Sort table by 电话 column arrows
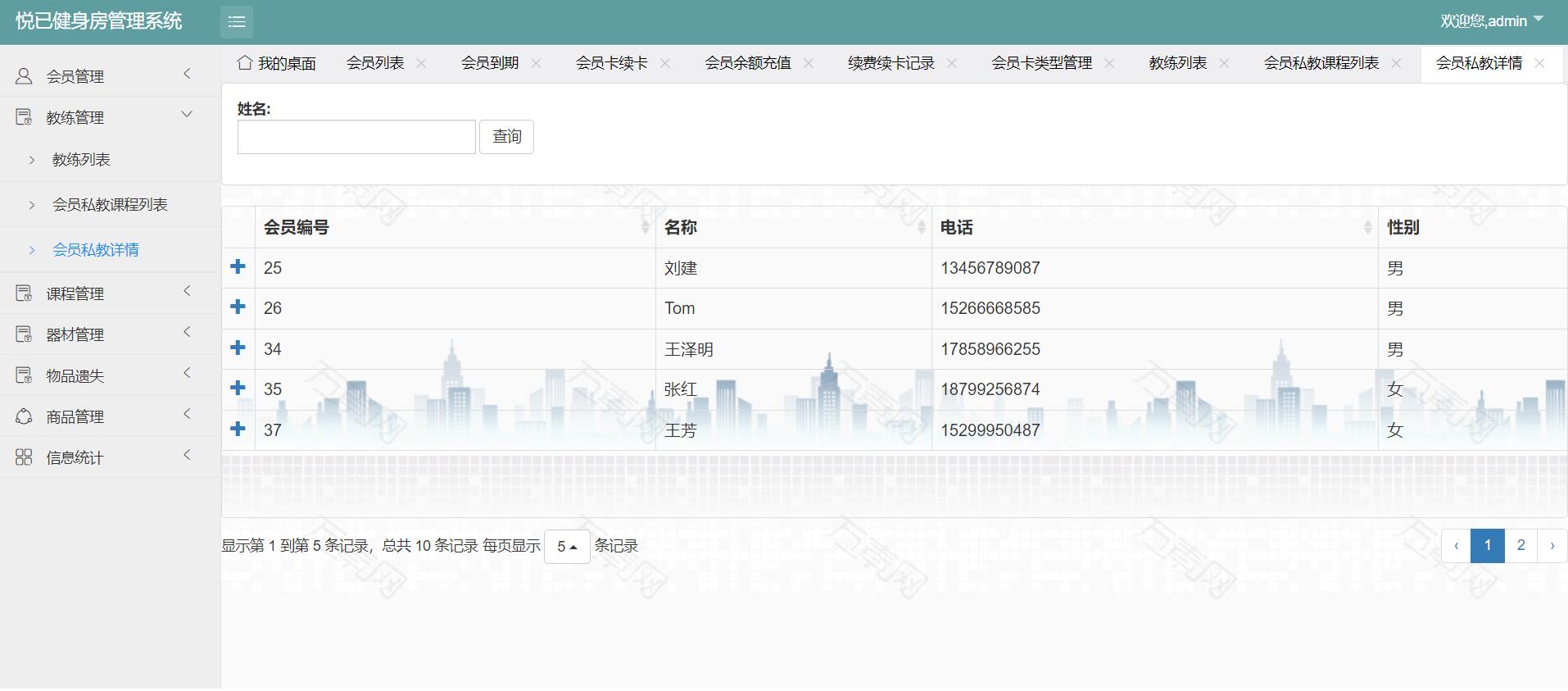 1368,228
